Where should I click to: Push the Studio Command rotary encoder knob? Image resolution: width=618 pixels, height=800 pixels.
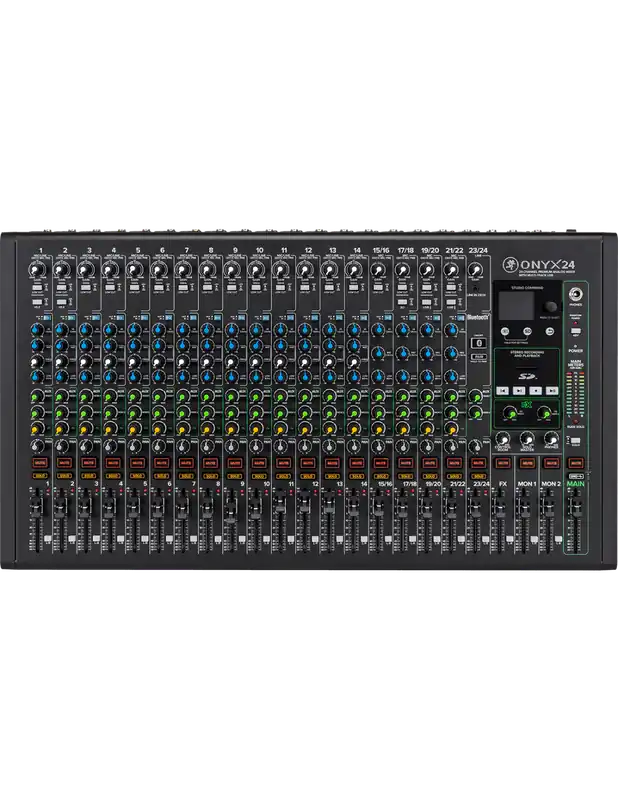pyautogui.click(x=550, y=307)
